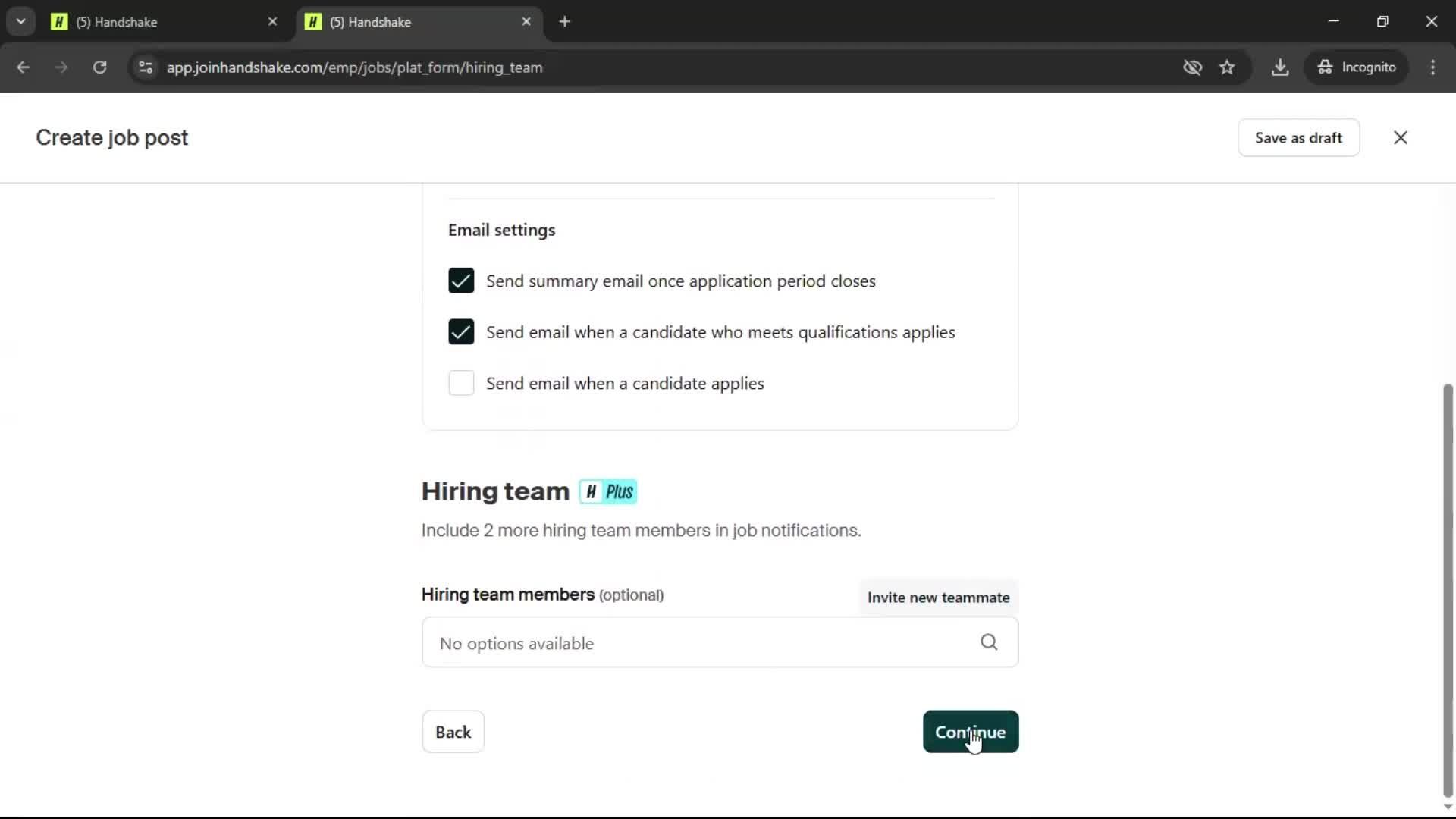Go Back to the previous step

453,732
